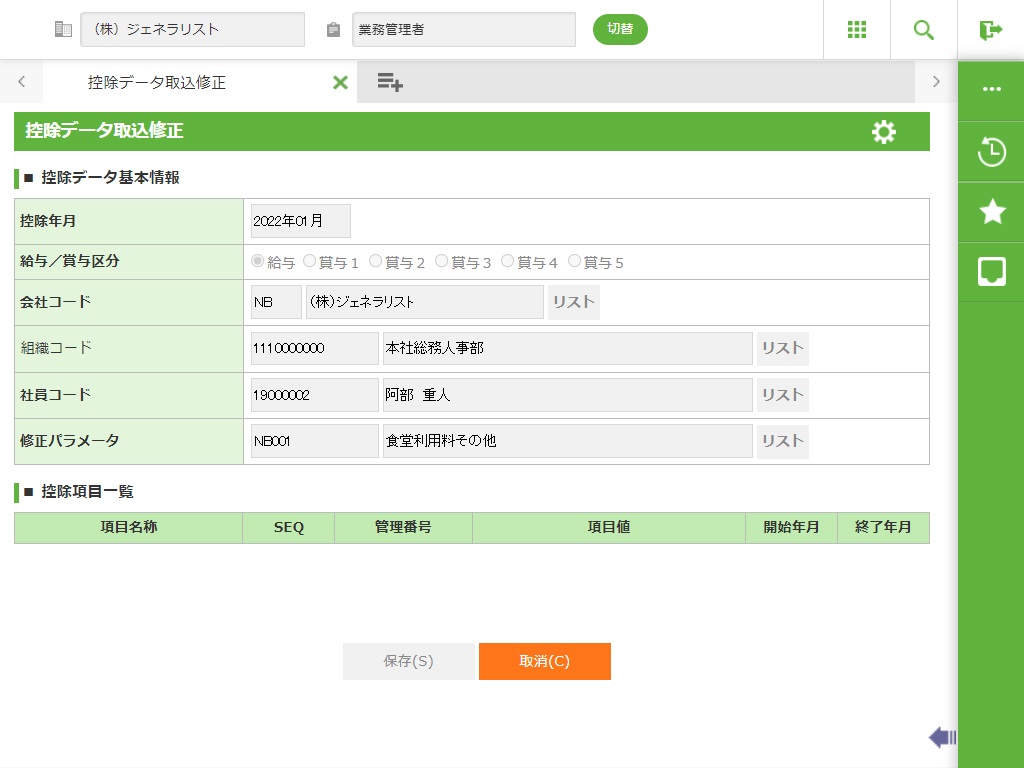Click the search magnifier icon
This screenshot has height=768, width=1024.
click(x=924, y=30)
